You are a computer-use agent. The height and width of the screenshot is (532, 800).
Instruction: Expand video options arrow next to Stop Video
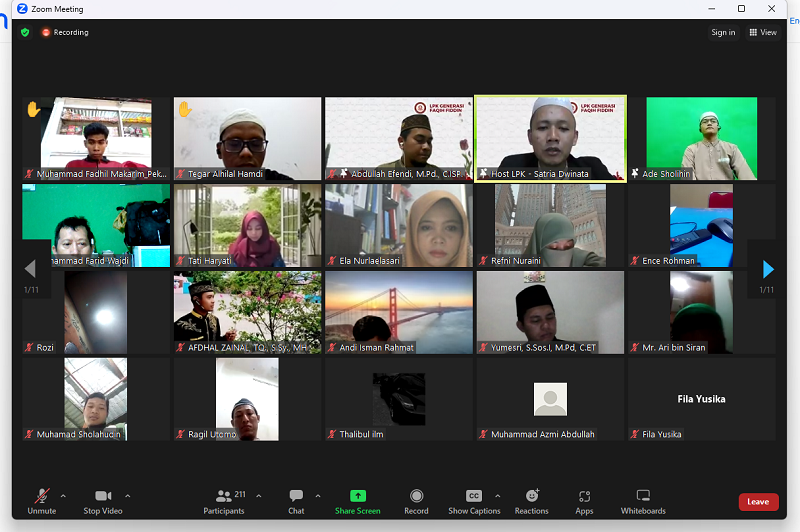tap(128, 496)
